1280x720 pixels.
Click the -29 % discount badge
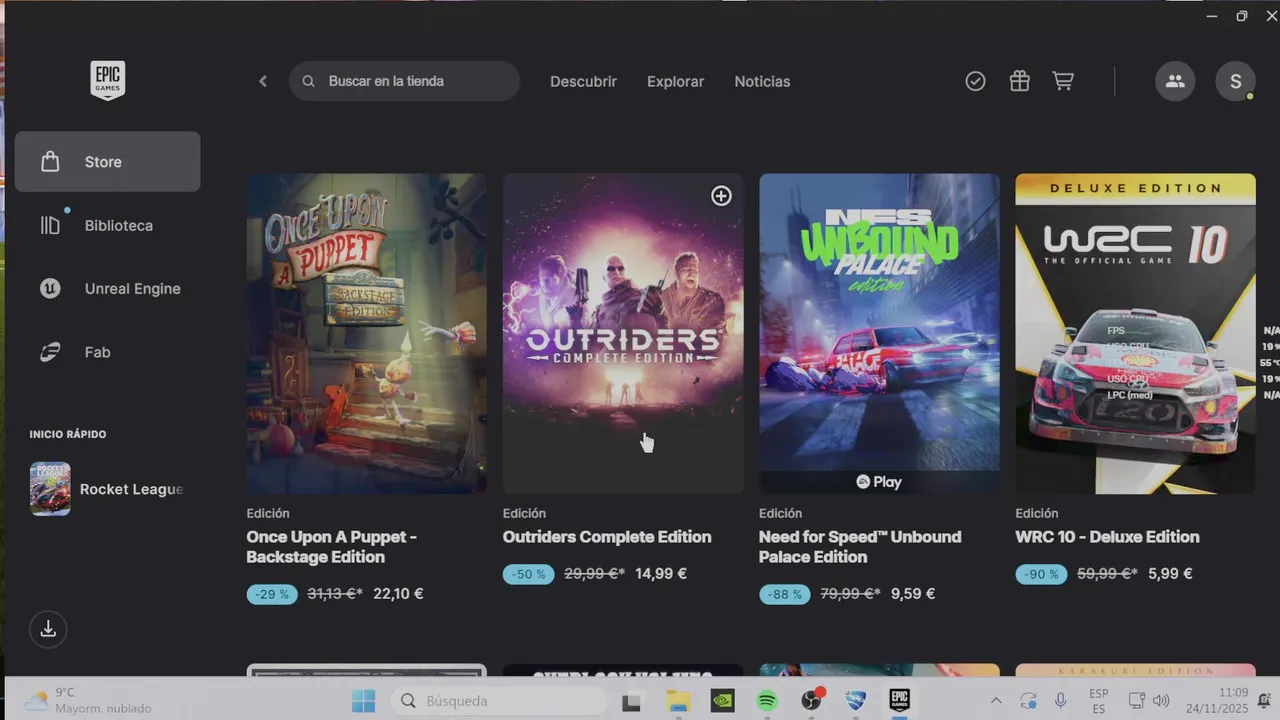tap(272, 594)
